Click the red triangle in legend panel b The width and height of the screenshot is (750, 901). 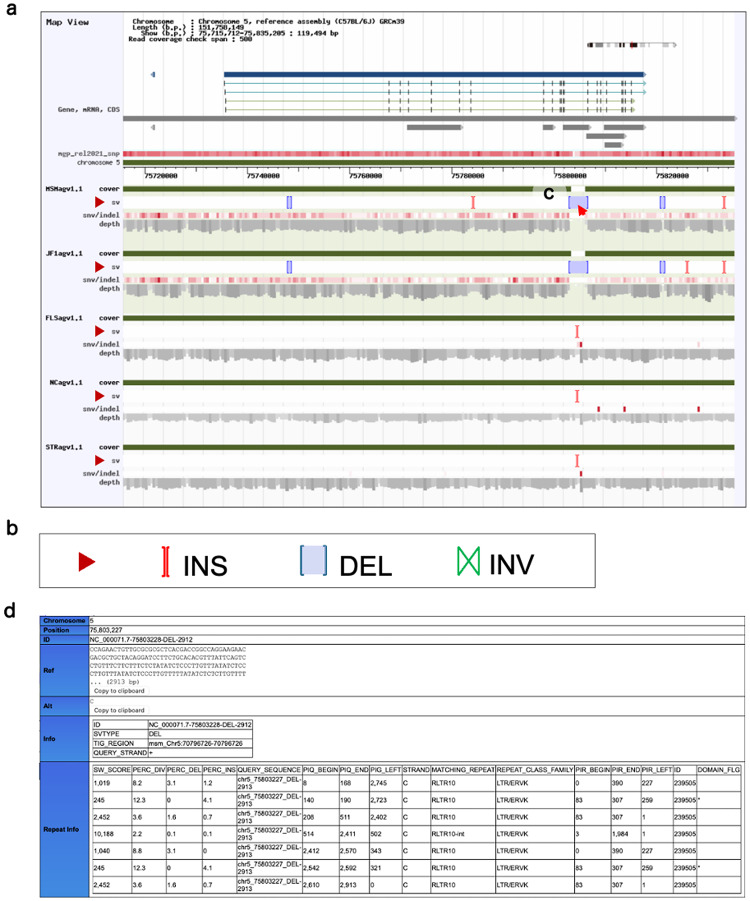[x=87, y=562]
